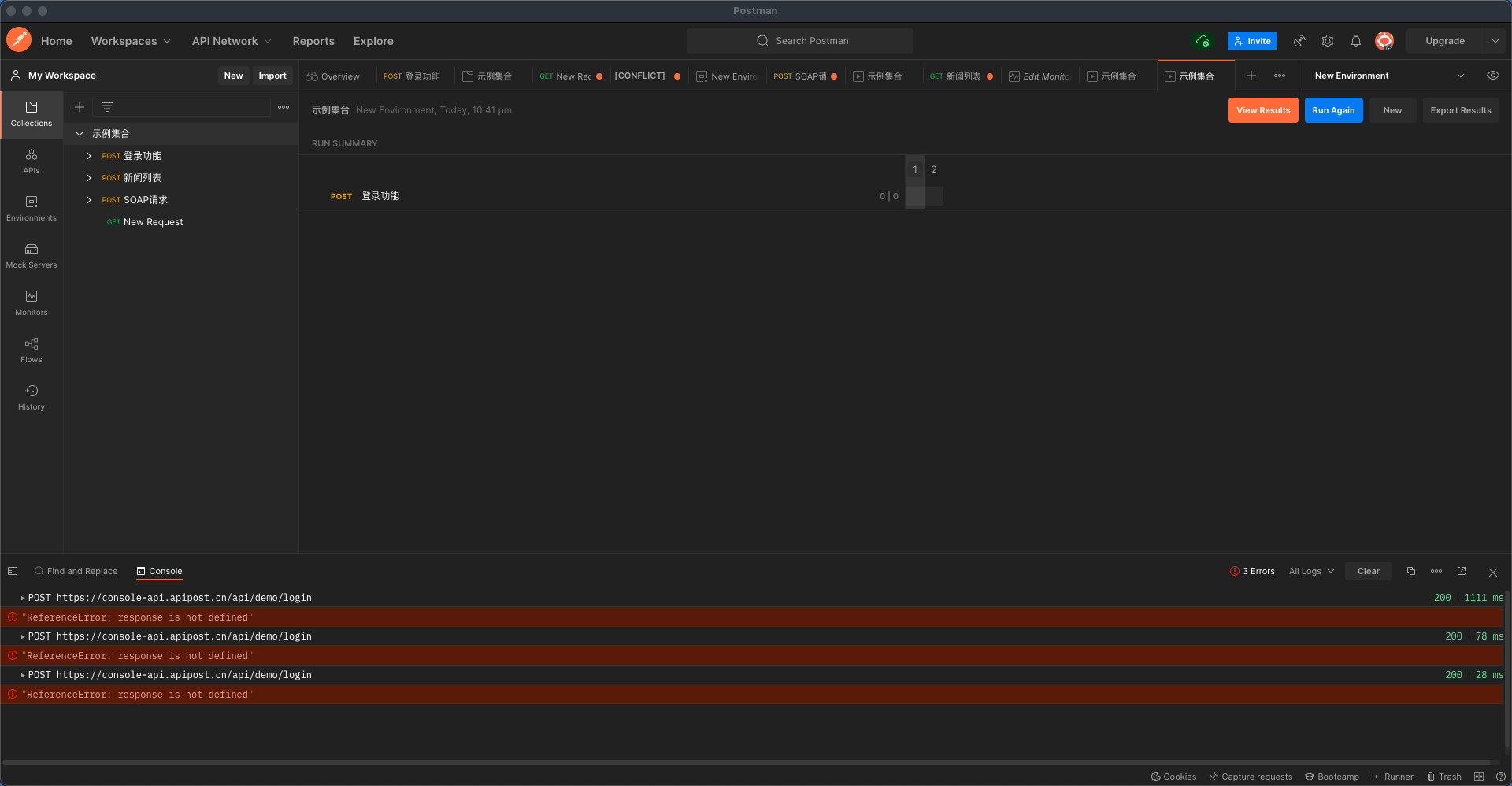Click Invite button
This screenshot has width=1512, height=786.
tap(1252, 41)
